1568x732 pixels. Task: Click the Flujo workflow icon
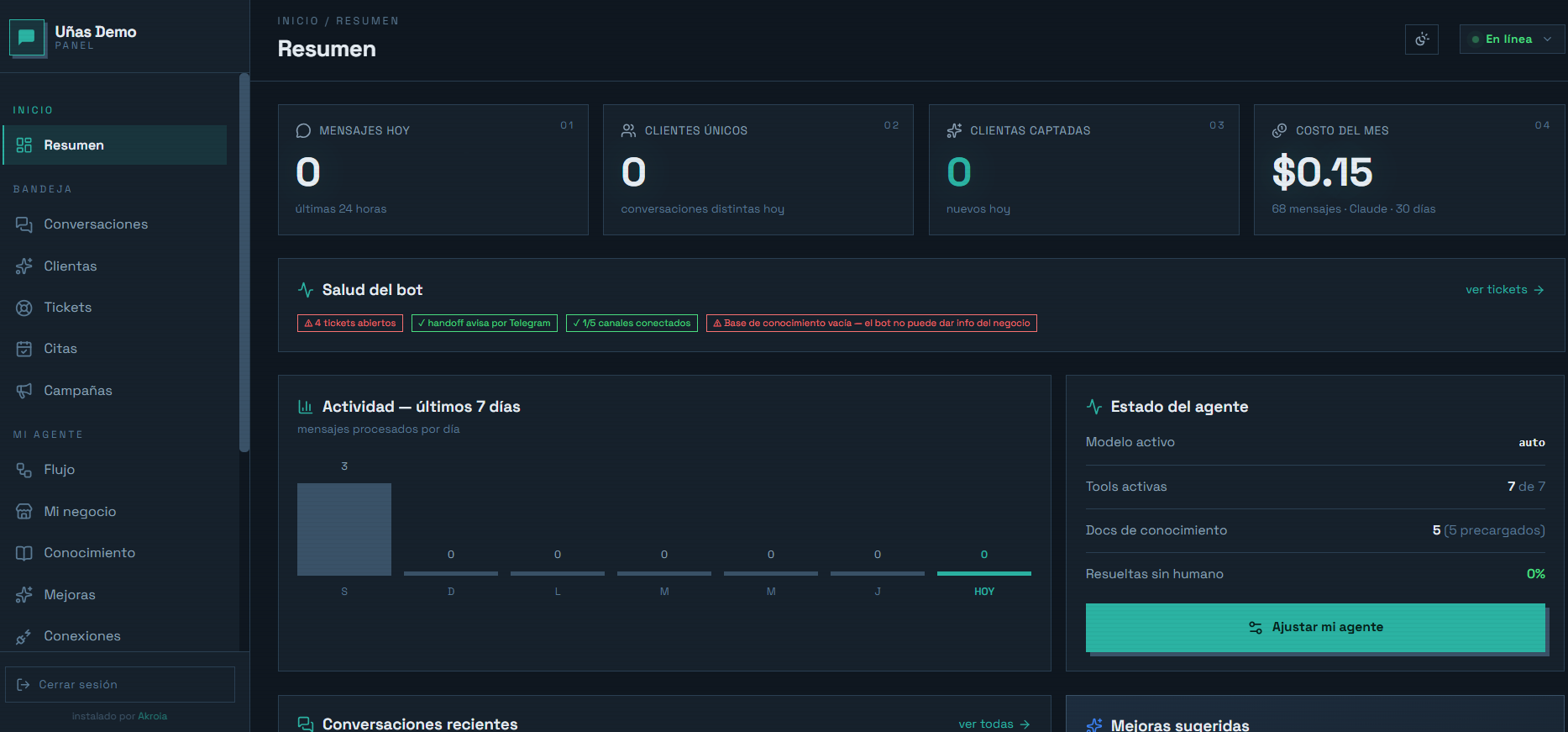tap(24, 470)
